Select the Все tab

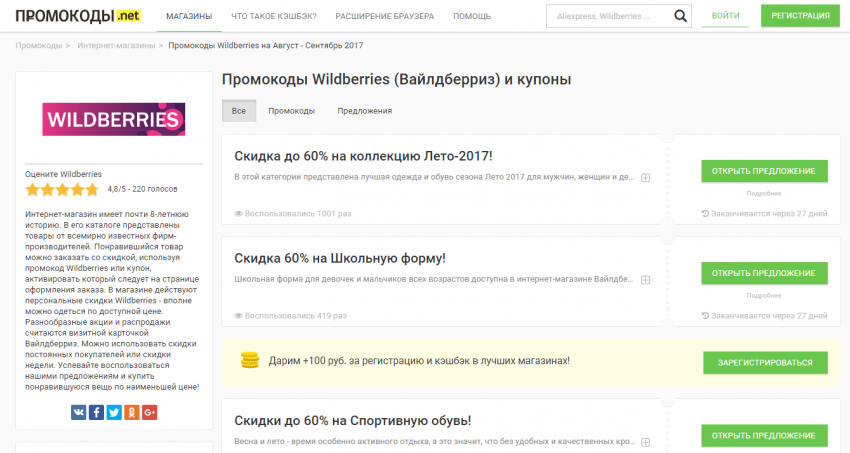(239, 111)
